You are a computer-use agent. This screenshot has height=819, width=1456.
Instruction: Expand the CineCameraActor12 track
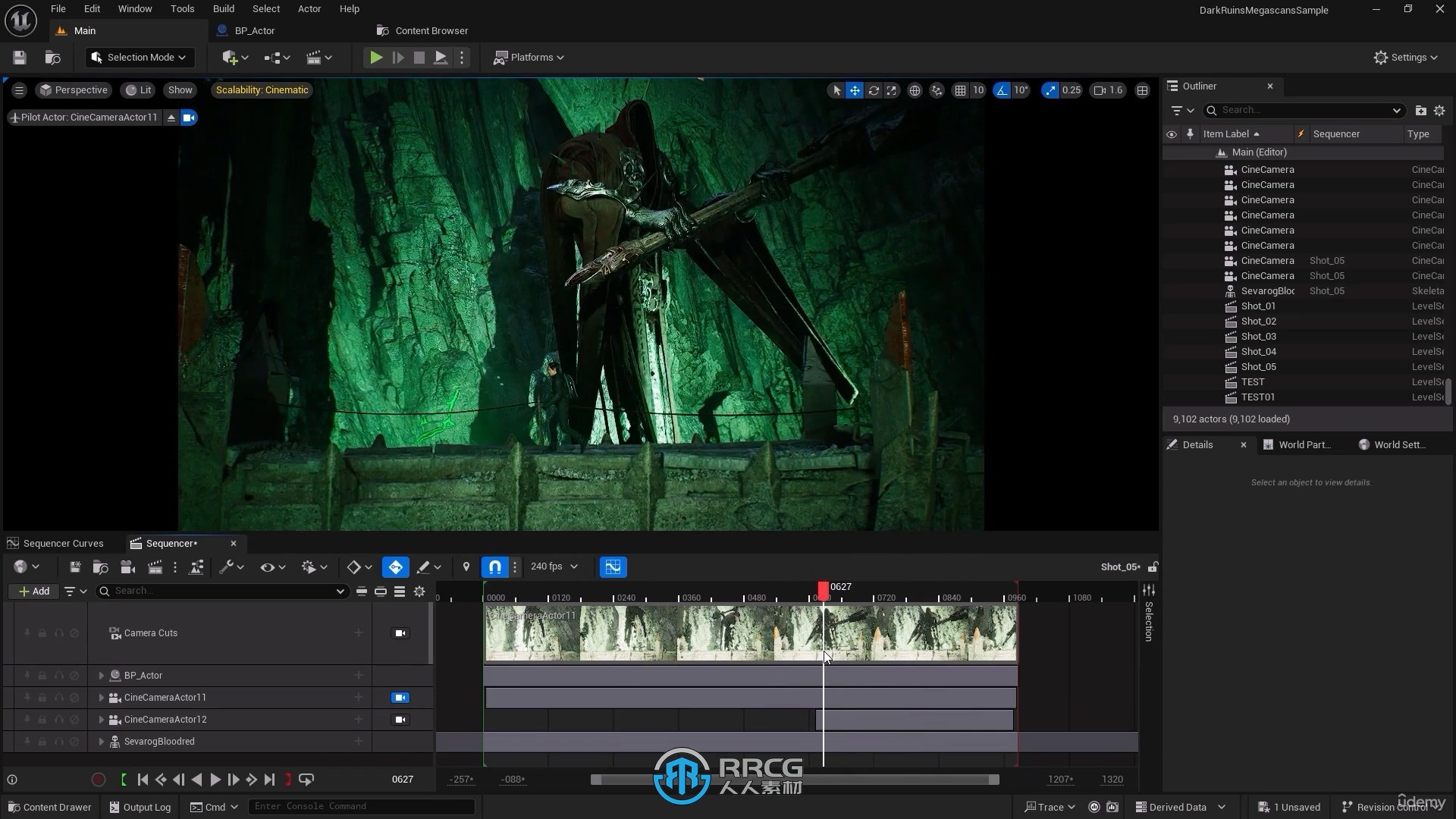click(x=102, y=720)
